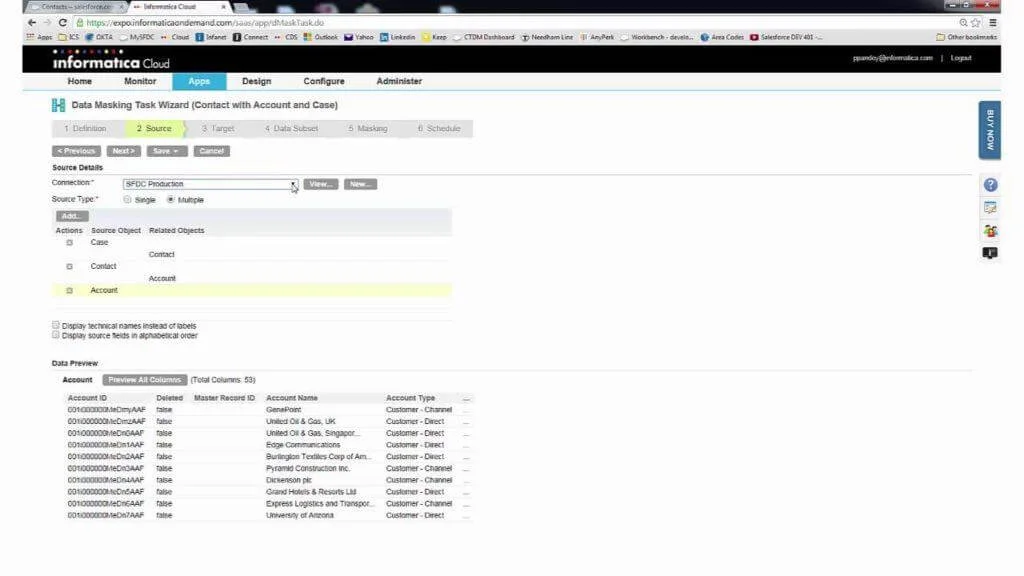The image size is (1024, 576).
Task: Select the Single source type radio
Action: pyautogui.click(x=127, y=200)
